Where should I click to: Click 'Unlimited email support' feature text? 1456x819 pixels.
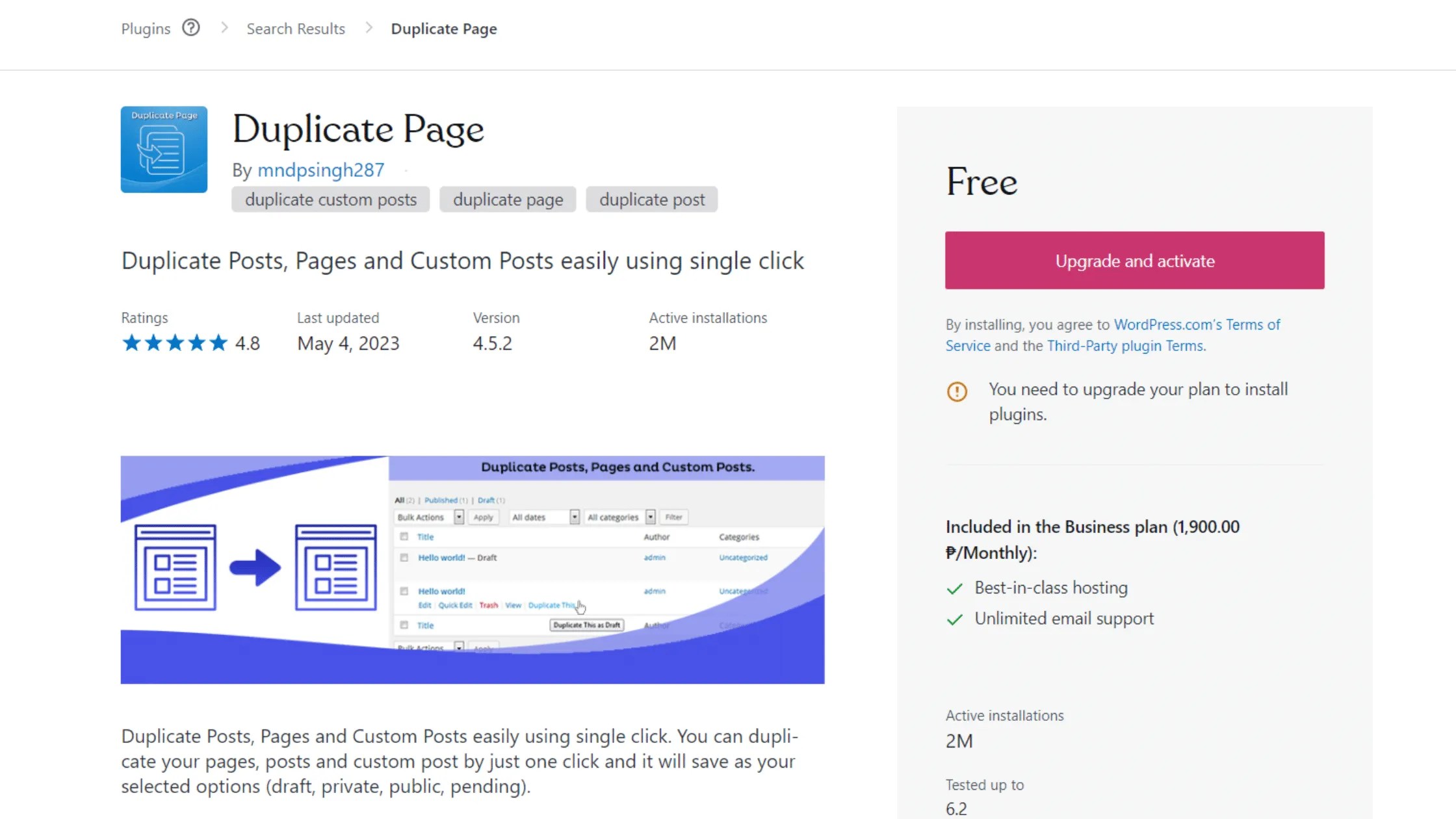[1064, 619]
